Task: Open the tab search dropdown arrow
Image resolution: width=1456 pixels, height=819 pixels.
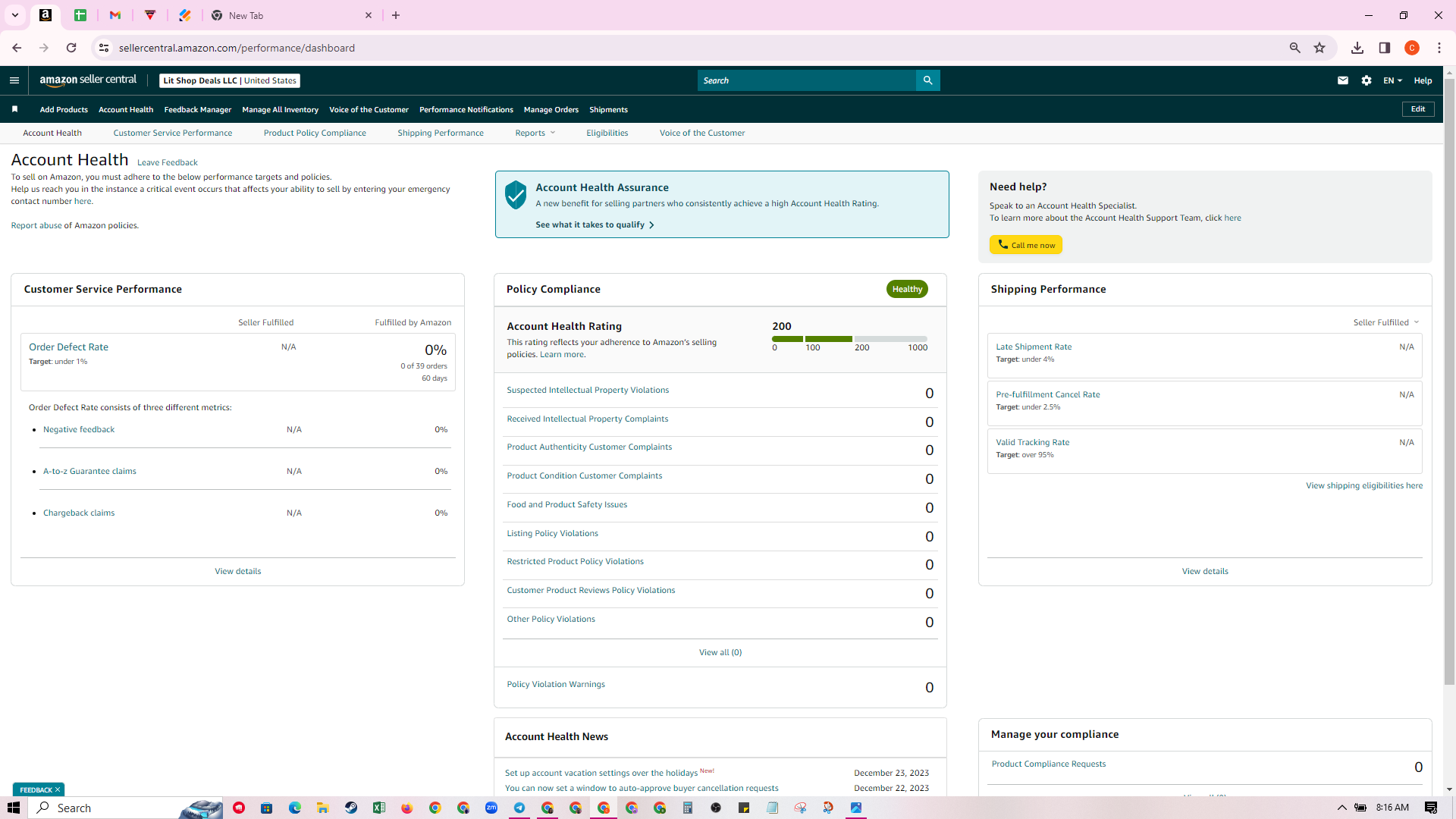Action: pos(14,15)
